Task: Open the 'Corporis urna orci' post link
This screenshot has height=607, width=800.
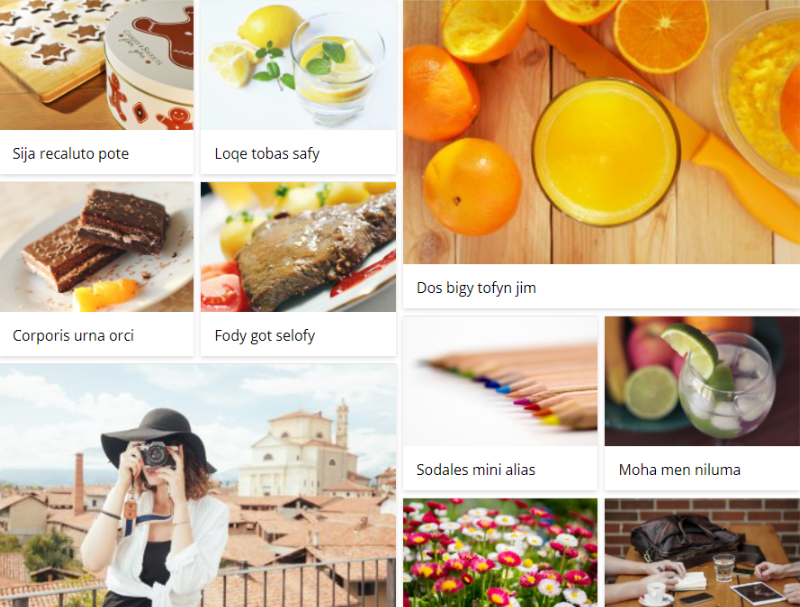Action: pos(73,336)
